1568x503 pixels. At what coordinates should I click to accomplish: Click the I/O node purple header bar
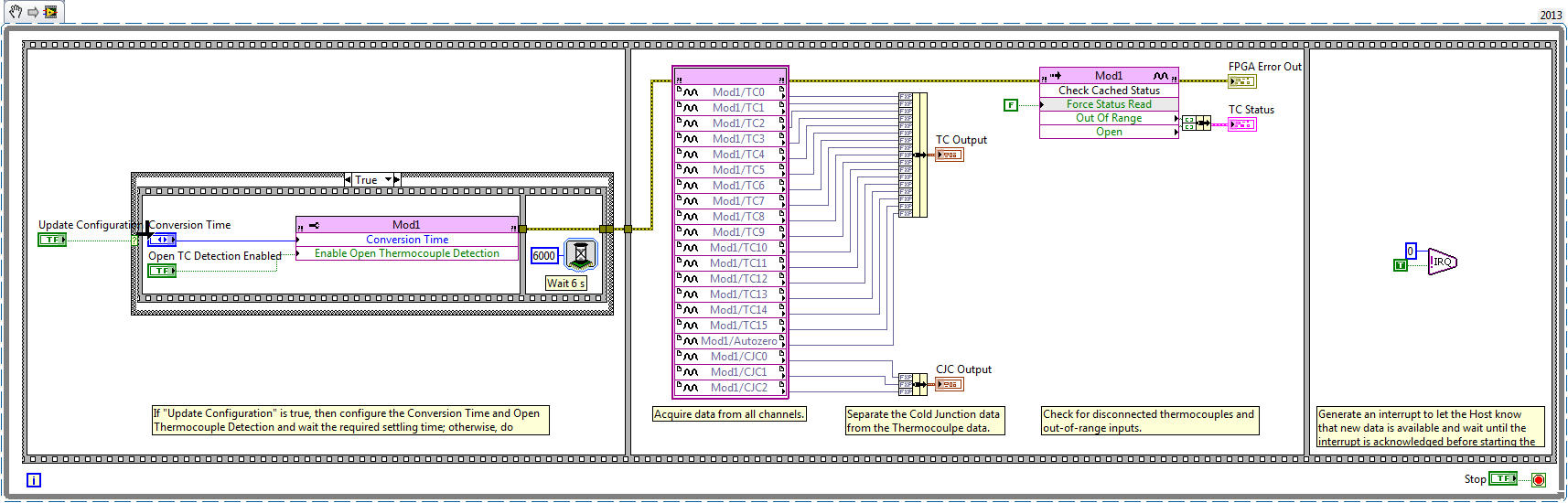[730, 76]
